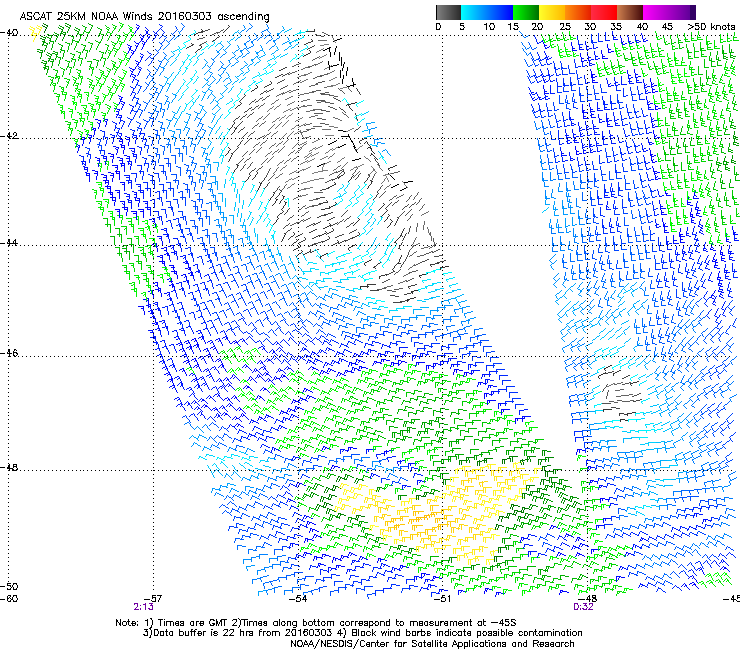Click the '-50' latitude axis label
The image size is (740, 650).
coord(9,586)
